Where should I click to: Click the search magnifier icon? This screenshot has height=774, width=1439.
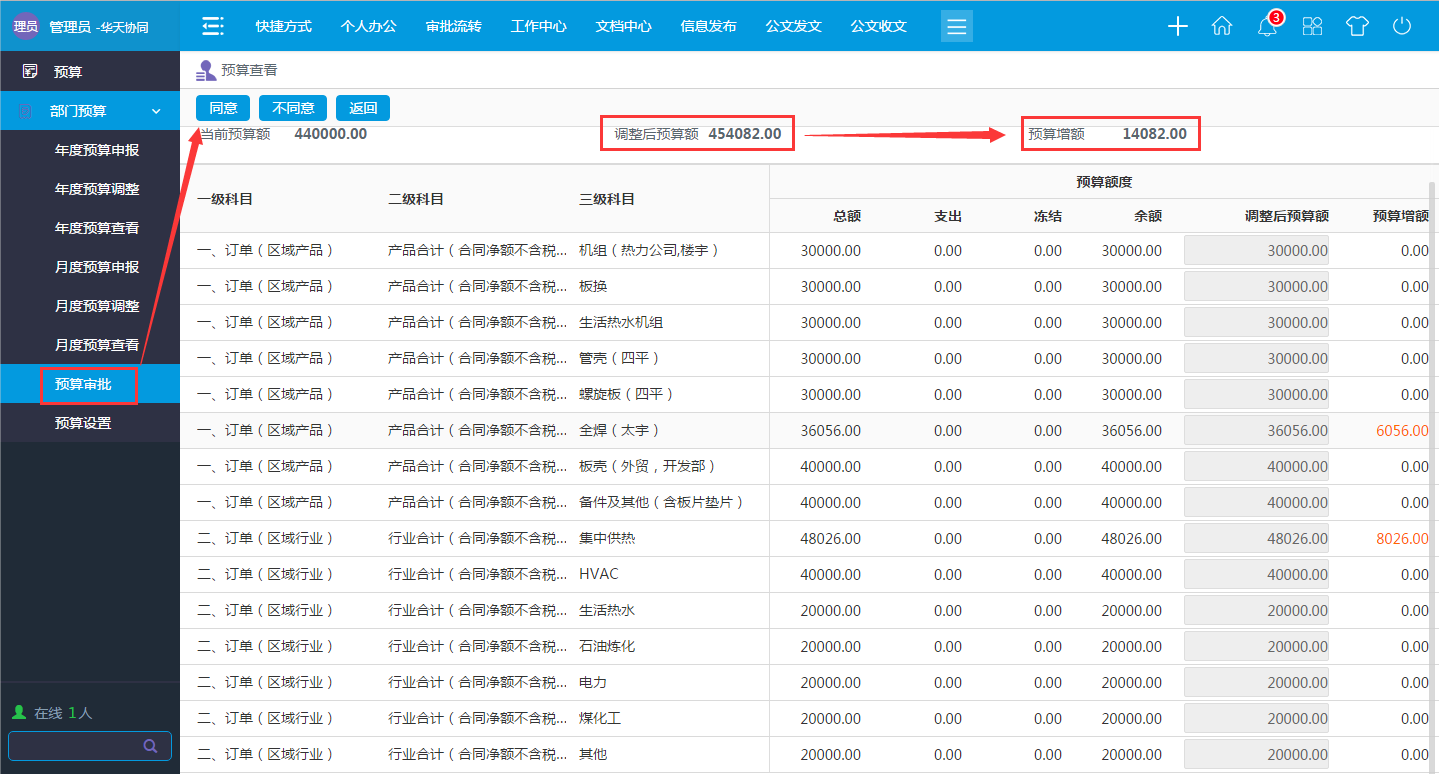[x=150, y=746]
